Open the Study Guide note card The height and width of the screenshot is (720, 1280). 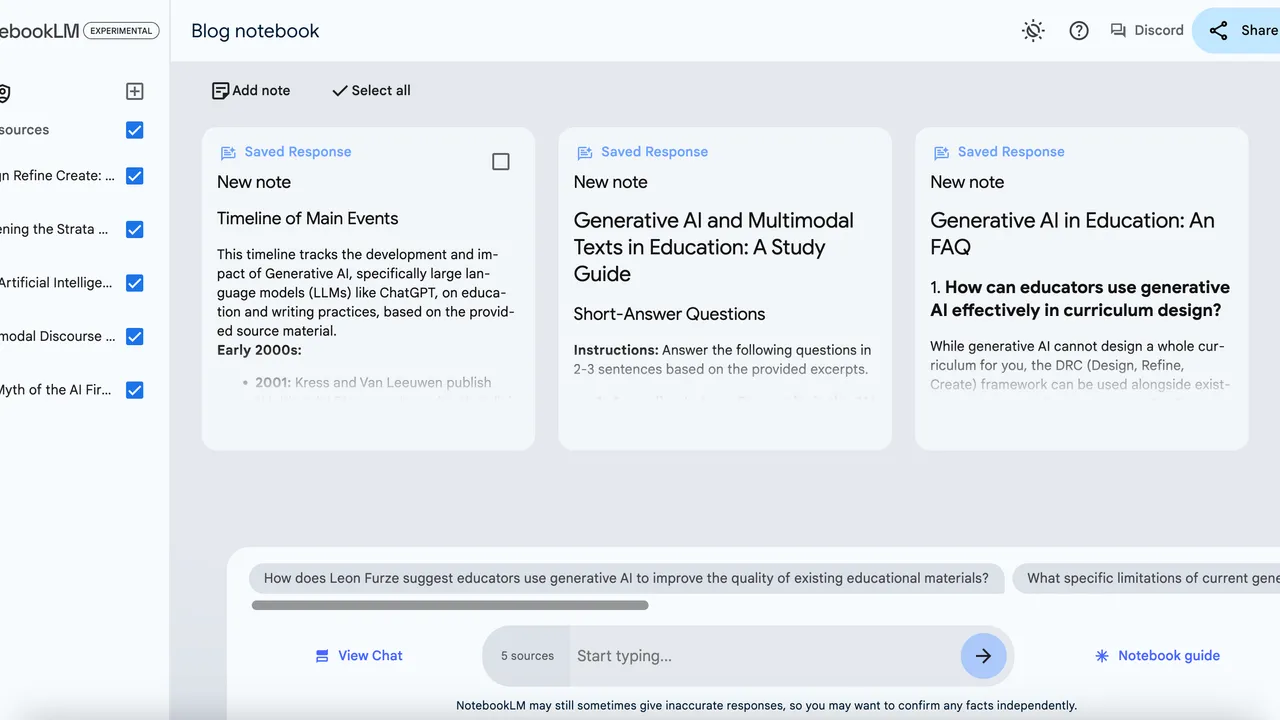[725, 288]
